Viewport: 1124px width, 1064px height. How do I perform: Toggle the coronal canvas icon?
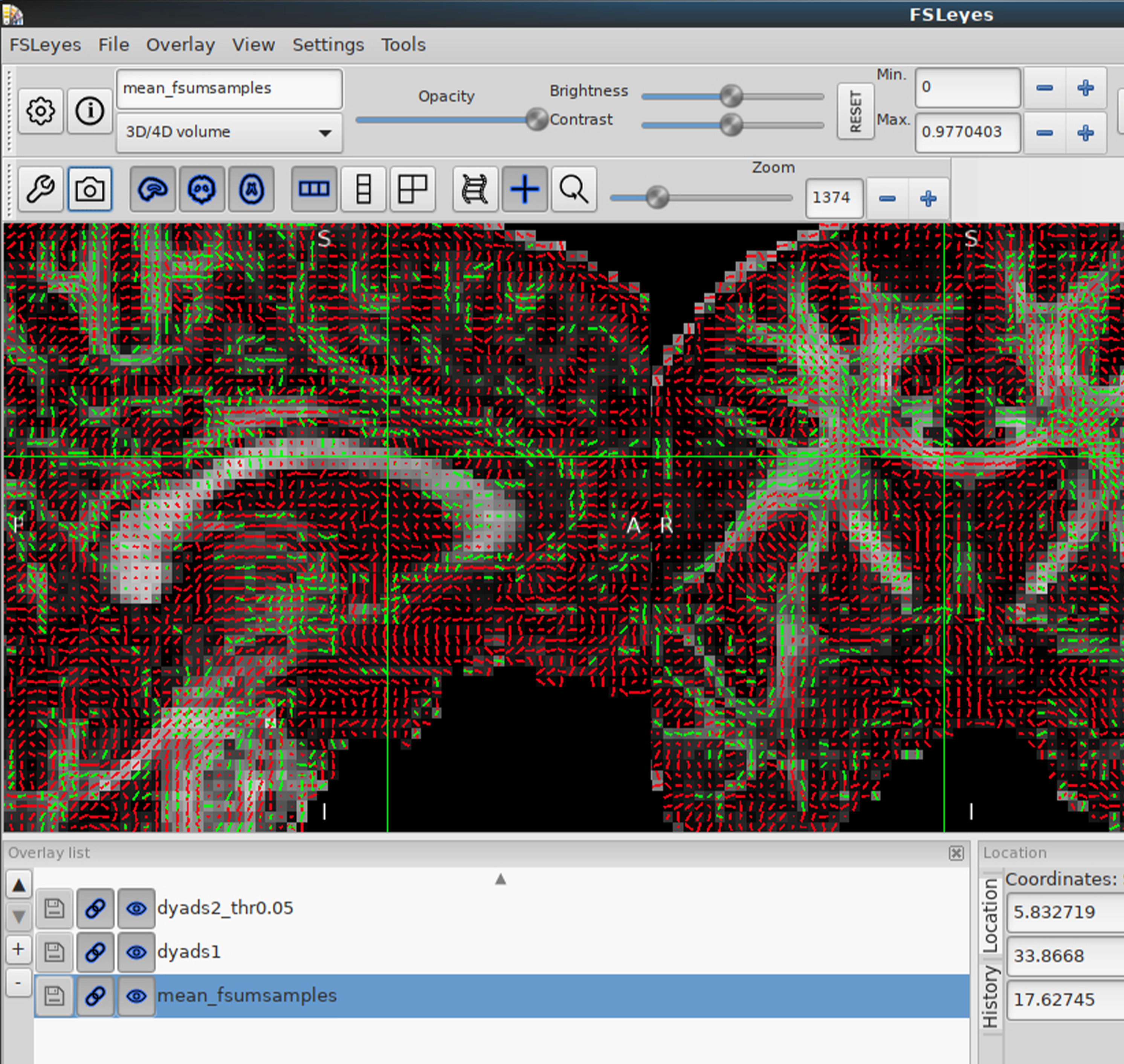(x=202, y=189)
